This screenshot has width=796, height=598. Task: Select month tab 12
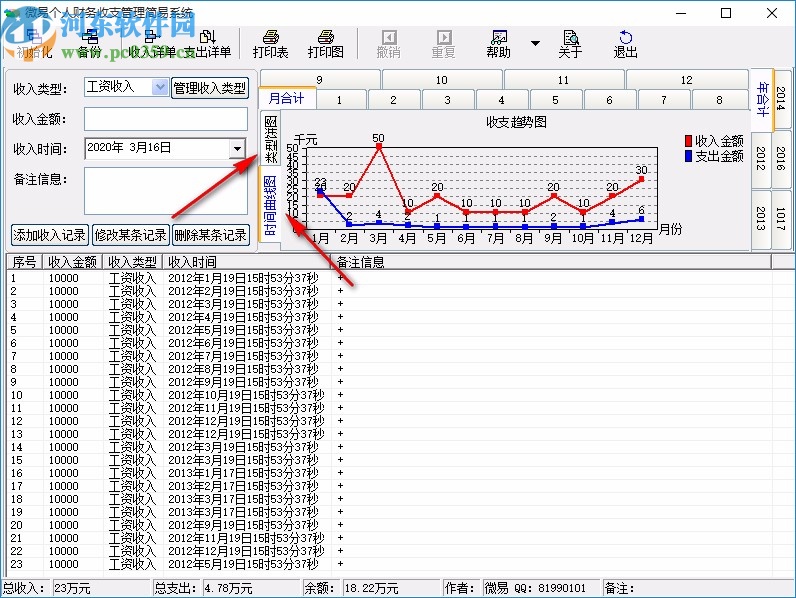pos(686,80)
